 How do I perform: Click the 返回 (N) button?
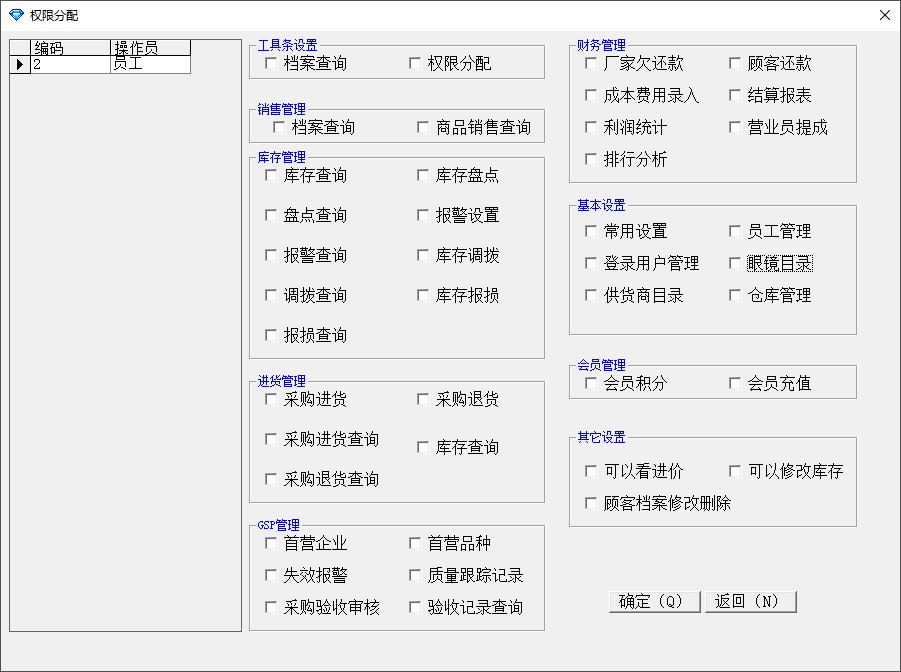(750, 601)
